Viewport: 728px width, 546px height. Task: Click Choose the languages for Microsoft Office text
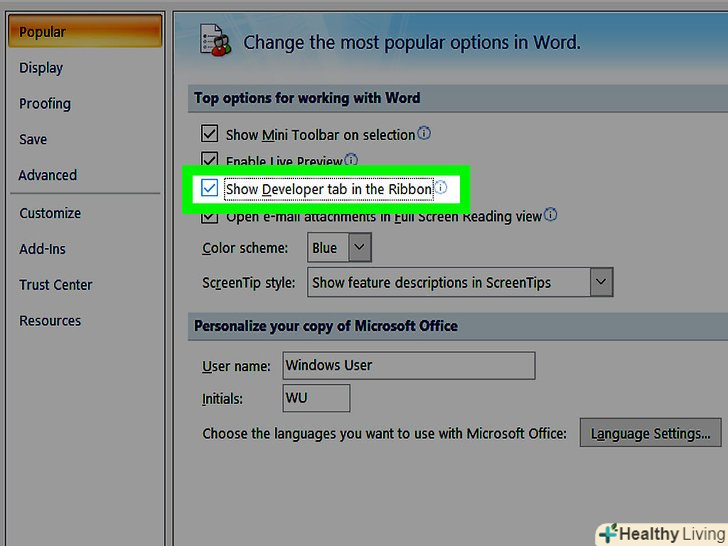click(384, 434)
